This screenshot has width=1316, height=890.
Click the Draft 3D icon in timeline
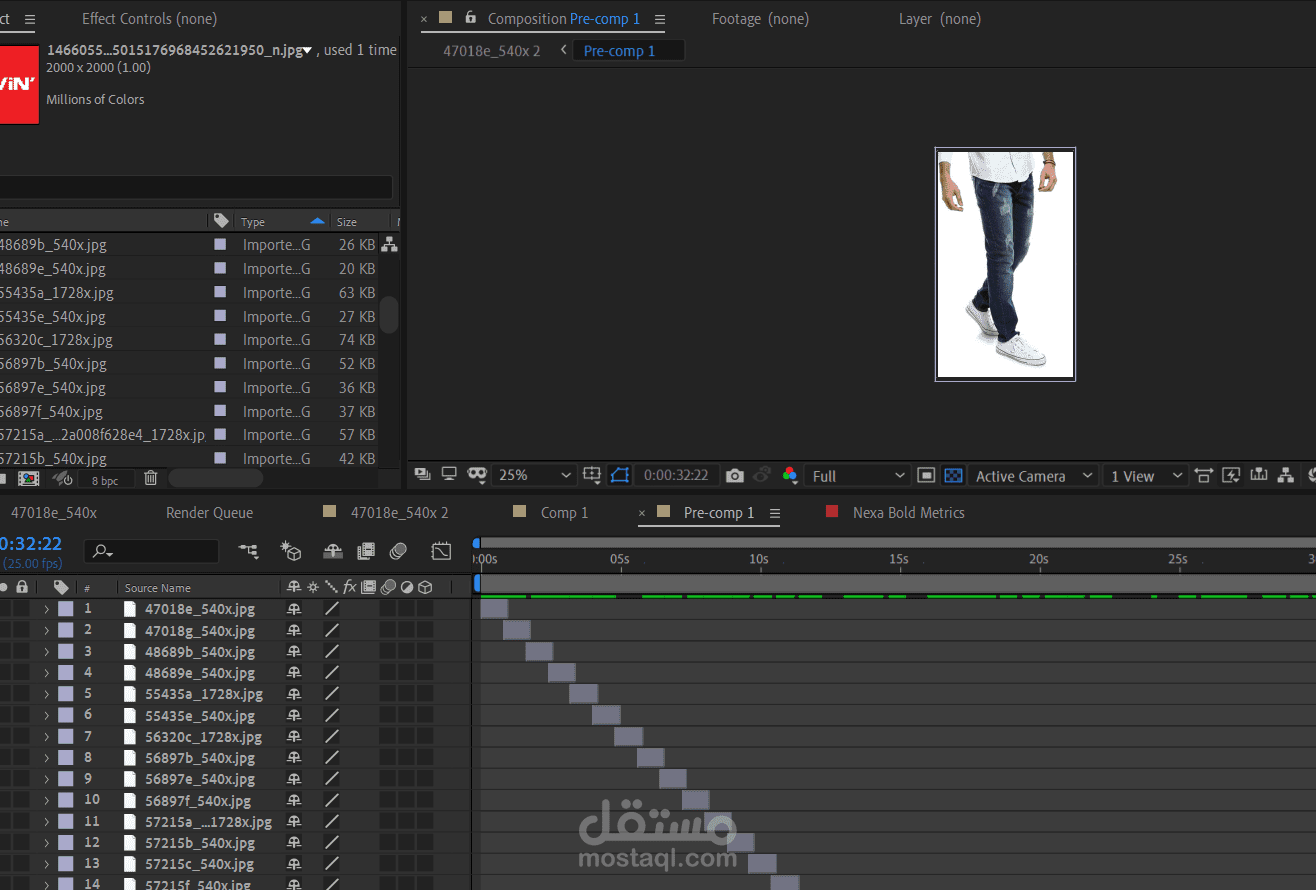(291, 550)
